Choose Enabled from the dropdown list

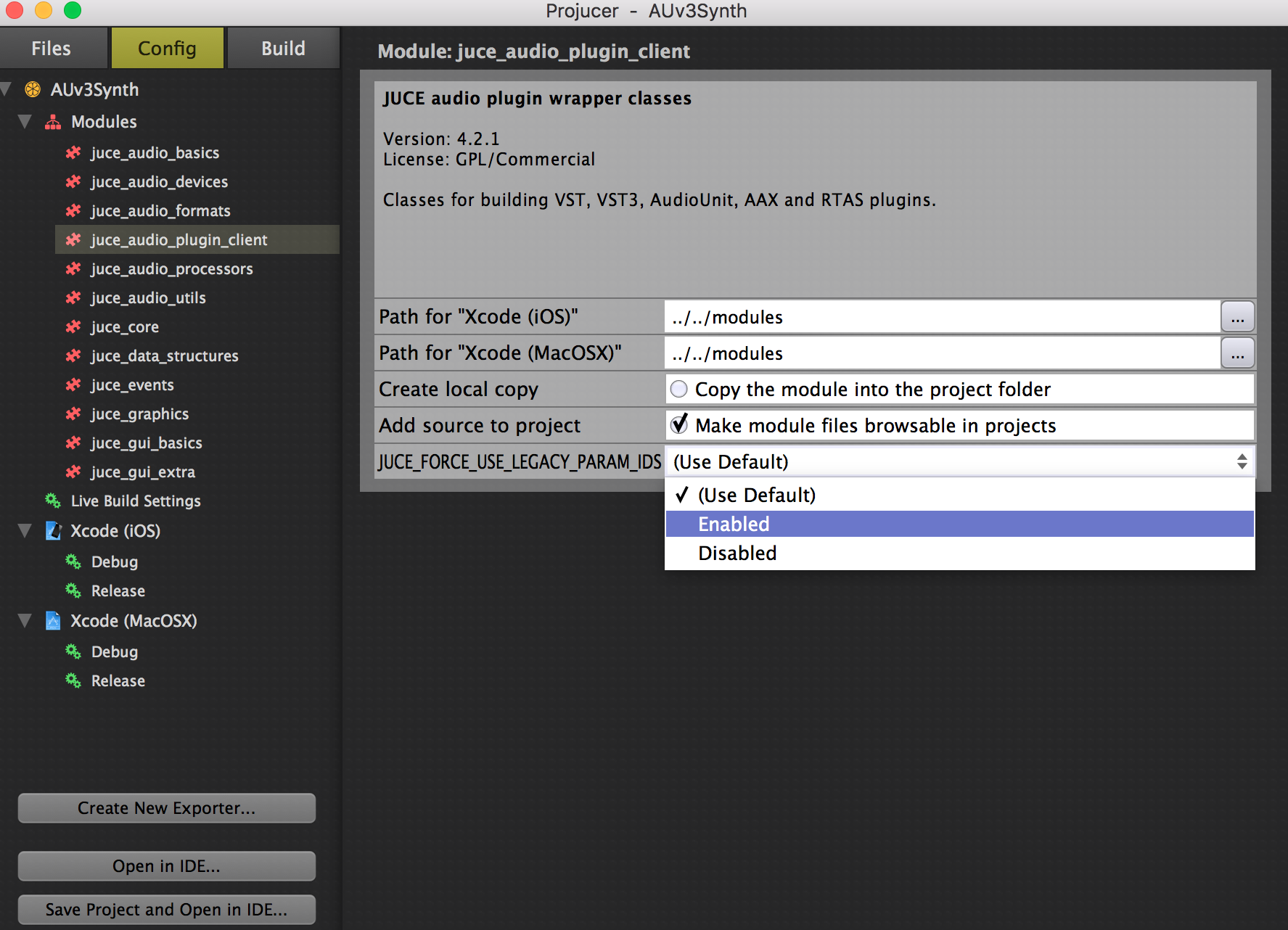960,524
